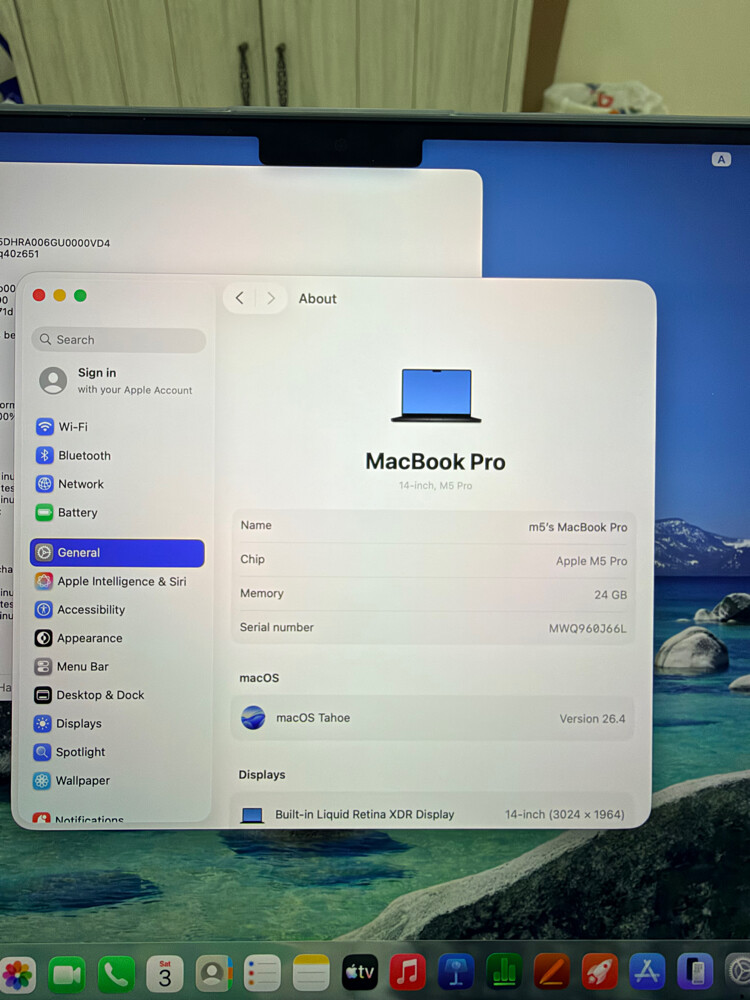750x1000 pixels.
Task: Click the Serial number row MWQ960J66L
Action: 434,628
